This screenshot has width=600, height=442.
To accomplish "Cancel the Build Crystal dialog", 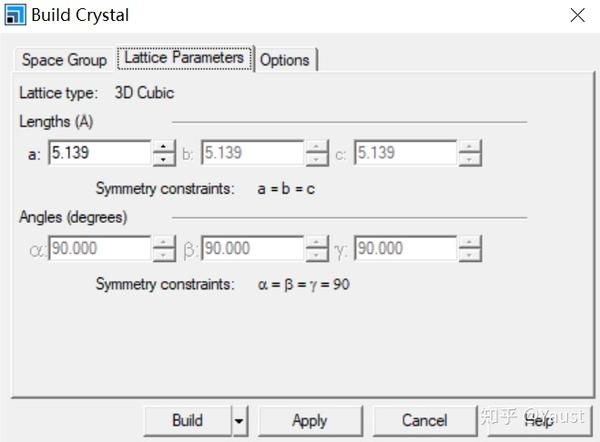I will (x=424, y=421).
